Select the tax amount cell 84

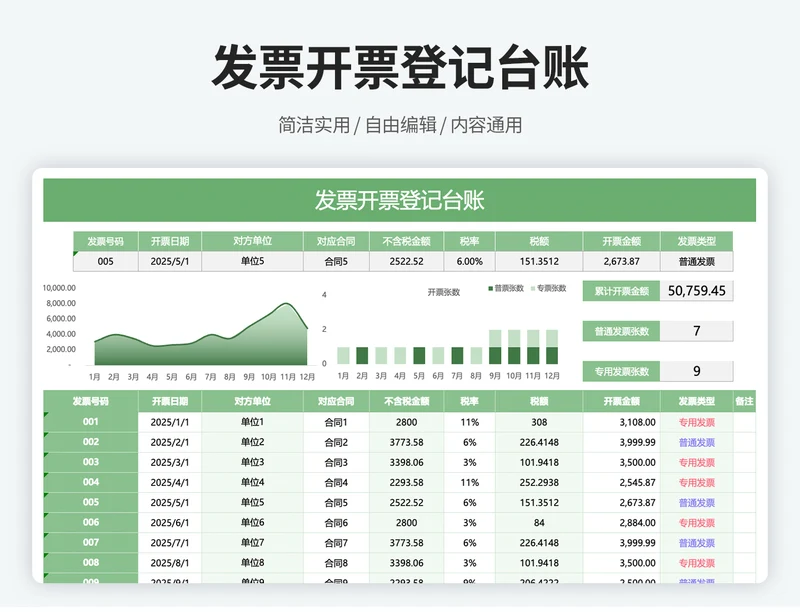[x=539, y=523]
